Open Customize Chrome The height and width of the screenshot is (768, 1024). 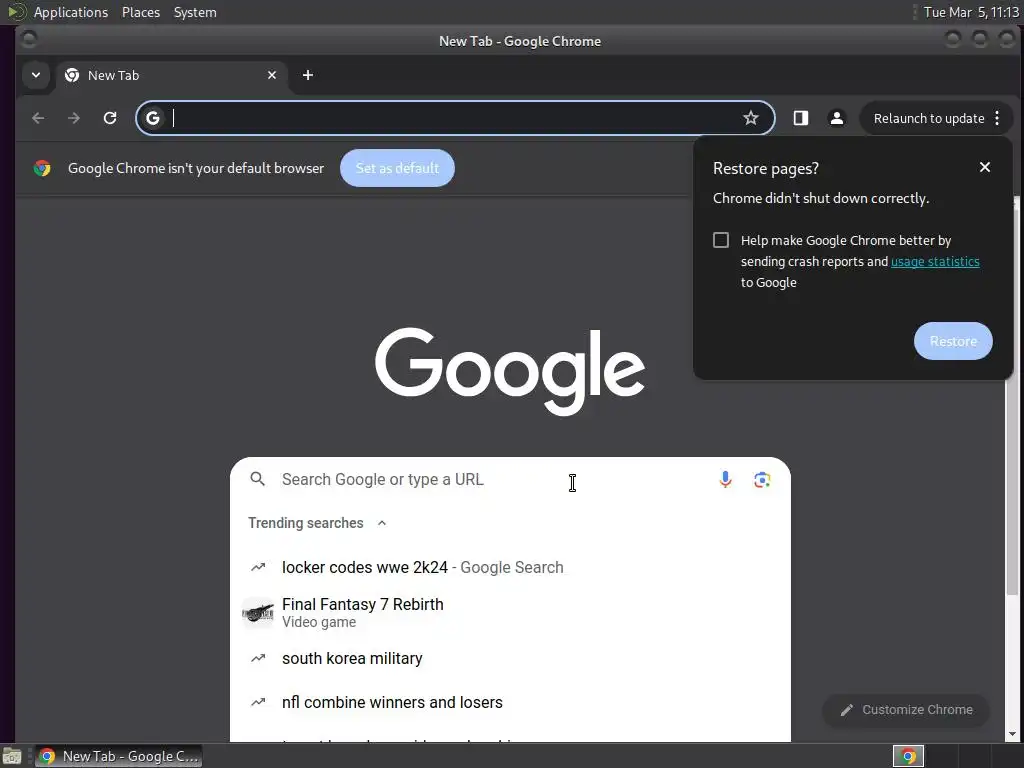906,710
